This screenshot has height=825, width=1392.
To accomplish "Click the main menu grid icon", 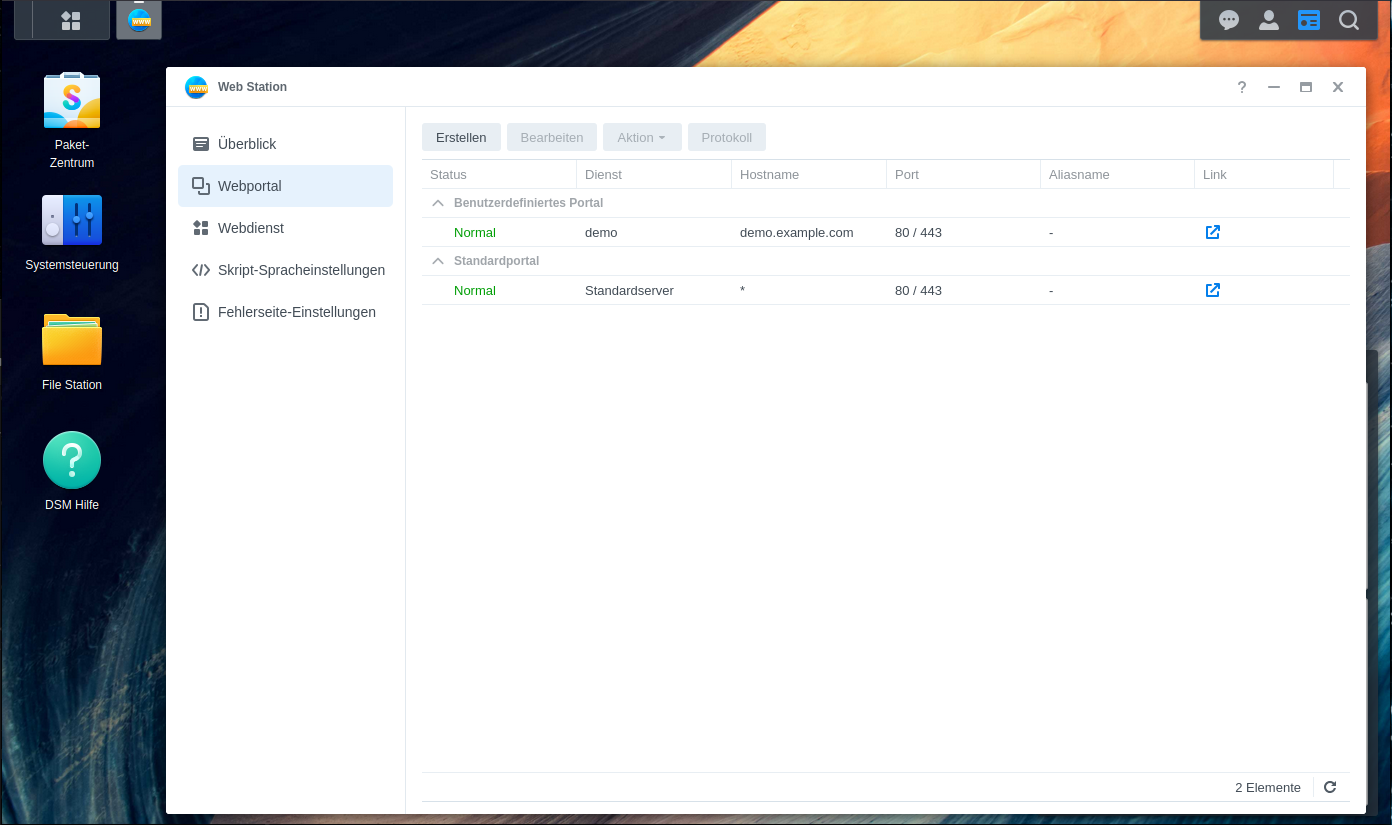I will tap(71, 20).
